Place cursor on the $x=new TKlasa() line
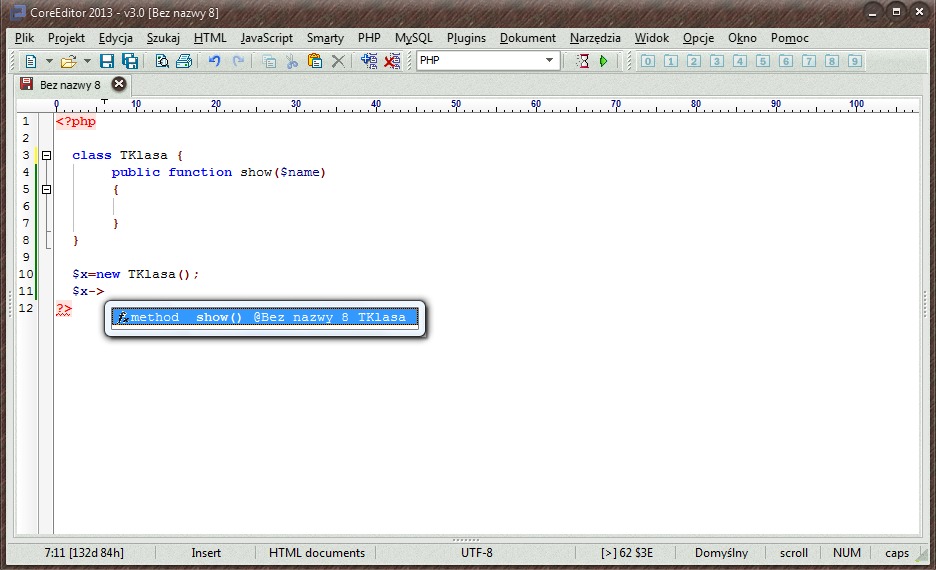936x570 pixels. click(135, 275)
